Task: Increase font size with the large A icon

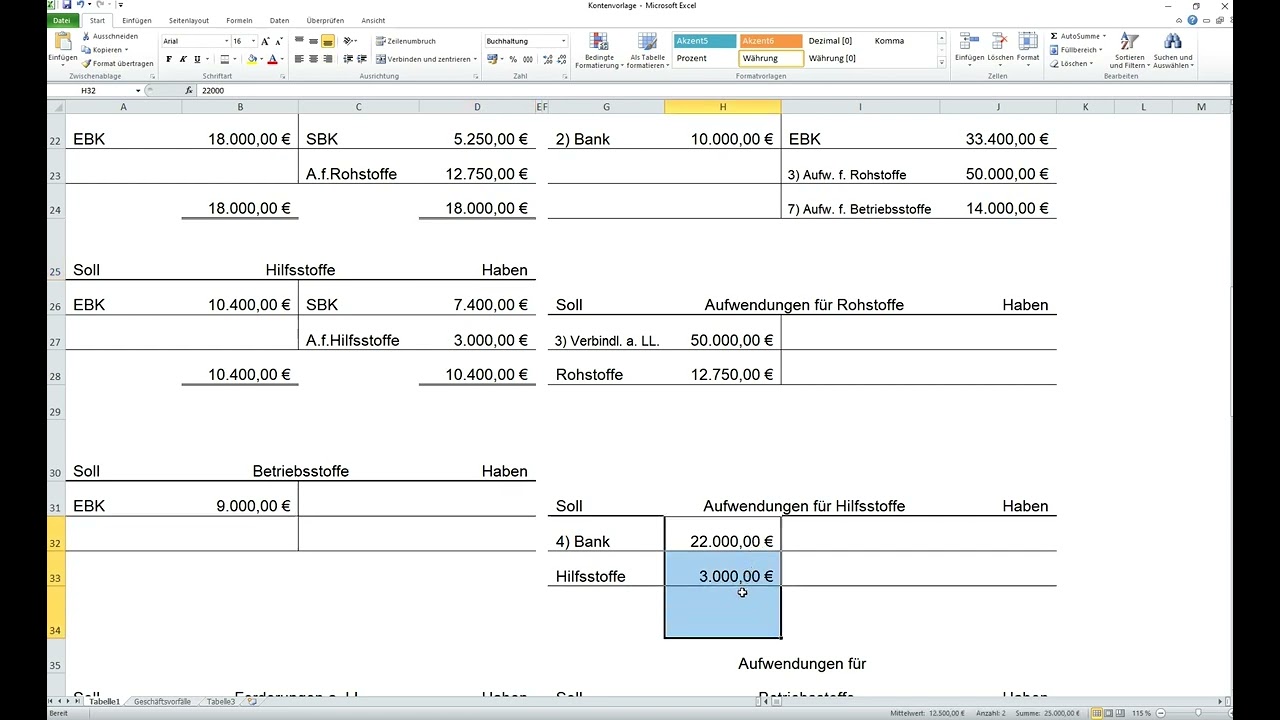Action: tap(266, 41)
